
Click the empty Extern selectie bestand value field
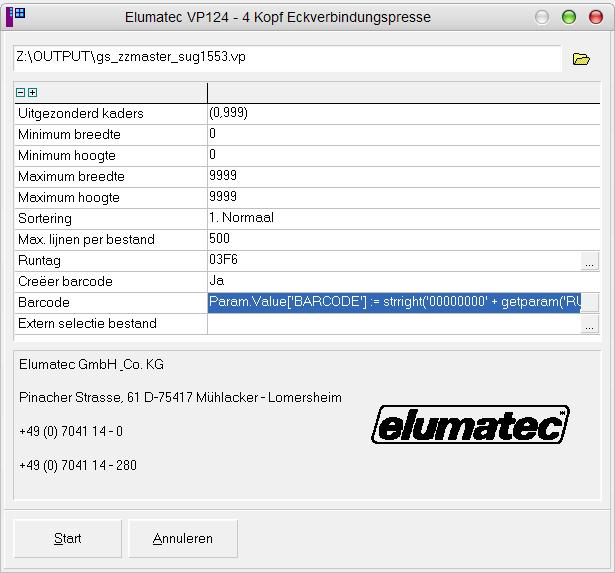[394, 324]
